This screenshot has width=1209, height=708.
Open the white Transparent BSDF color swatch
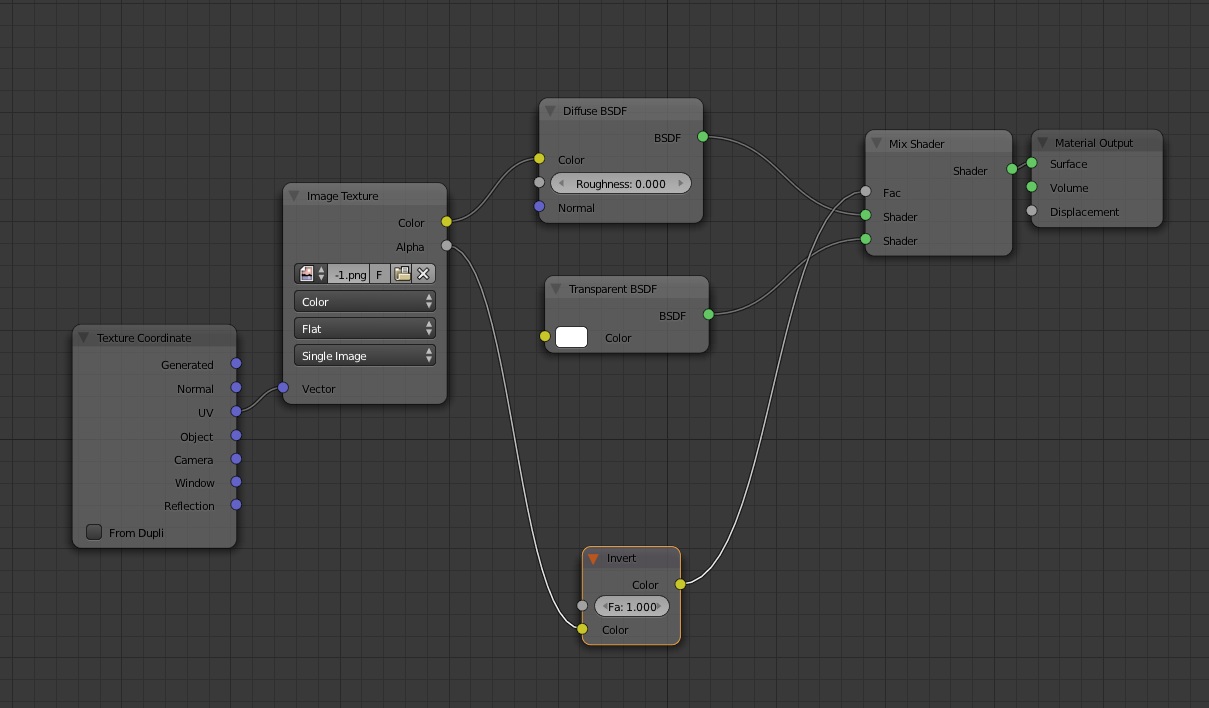click(571, 337)
